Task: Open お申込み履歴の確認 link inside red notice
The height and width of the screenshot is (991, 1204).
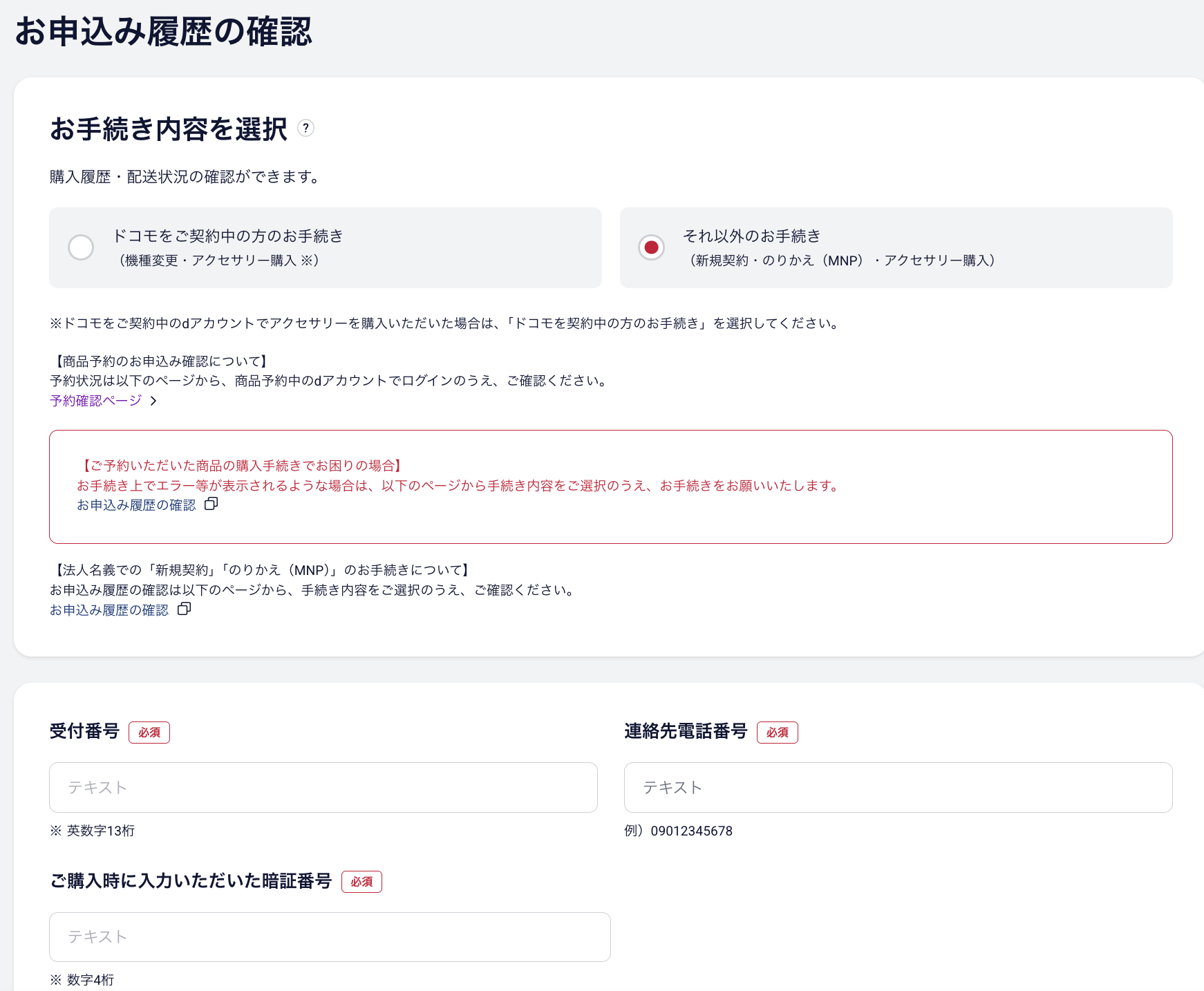Action: coord(136,505)
